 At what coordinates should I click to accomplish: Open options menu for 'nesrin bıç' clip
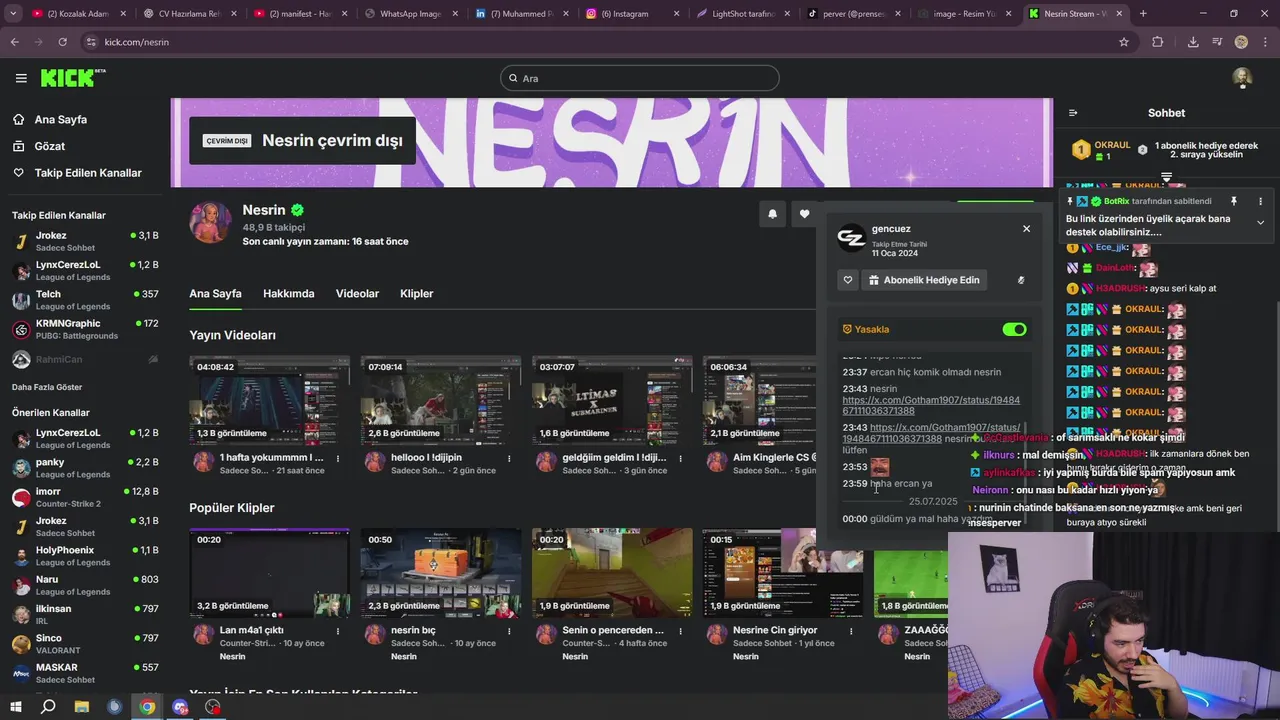(x=509, y=631)
